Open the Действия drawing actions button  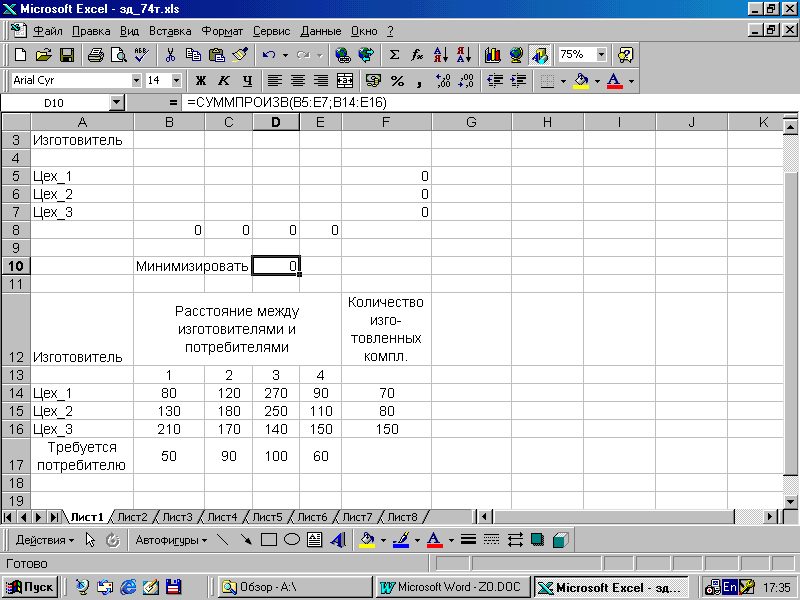tap(44, 540)
